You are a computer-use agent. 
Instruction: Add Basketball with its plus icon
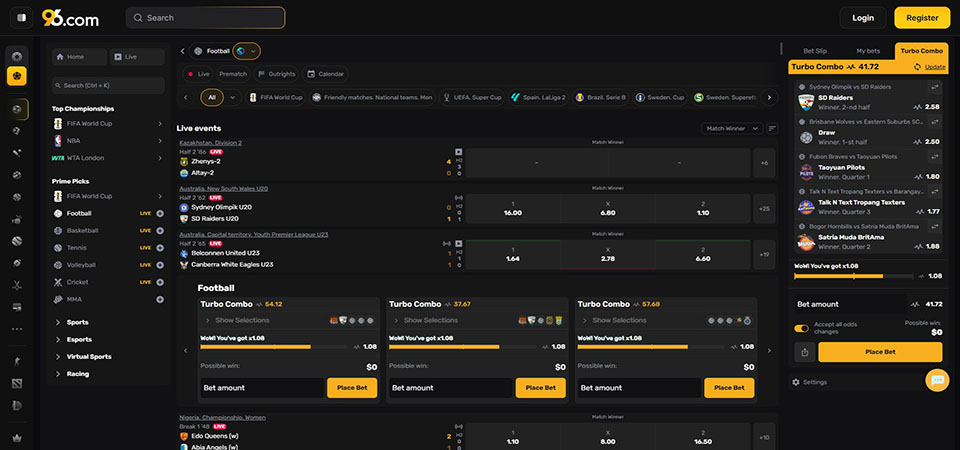160,231
